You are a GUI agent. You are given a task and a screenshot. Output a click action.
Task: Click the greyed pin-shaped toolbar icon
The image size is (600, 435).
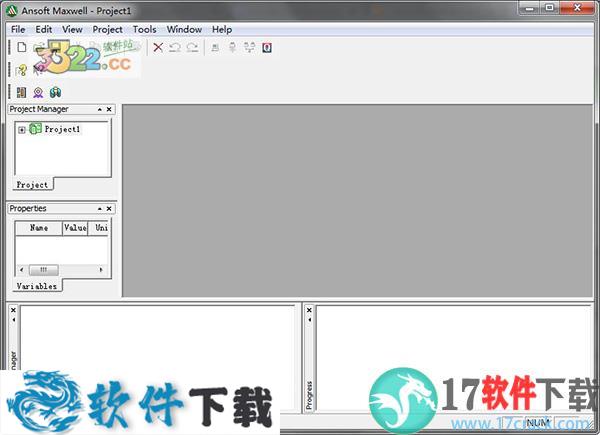pos(232,47)
